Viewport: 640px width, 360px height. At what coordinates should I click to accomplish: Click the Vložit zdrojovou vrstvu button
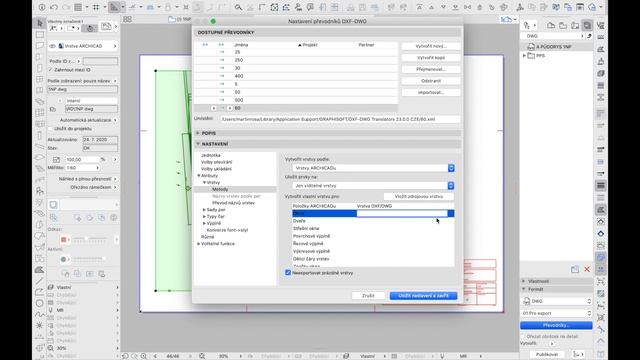click(418, 196)
